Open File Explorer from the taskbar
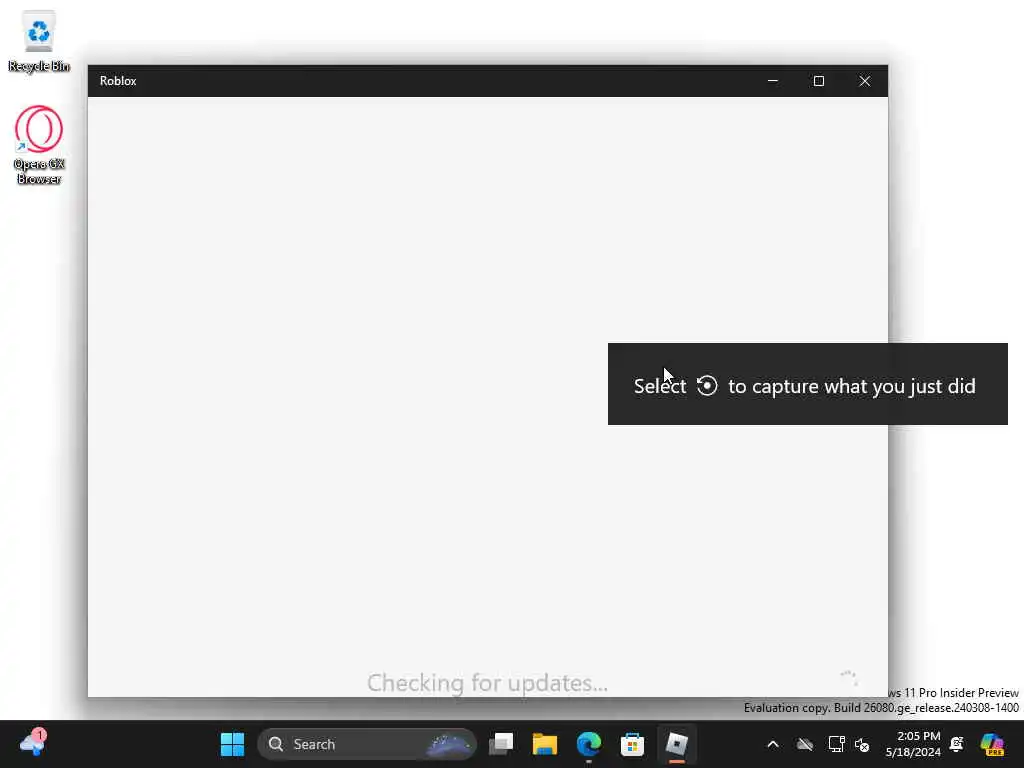1024x768 pixels. (x=545, y=744)
